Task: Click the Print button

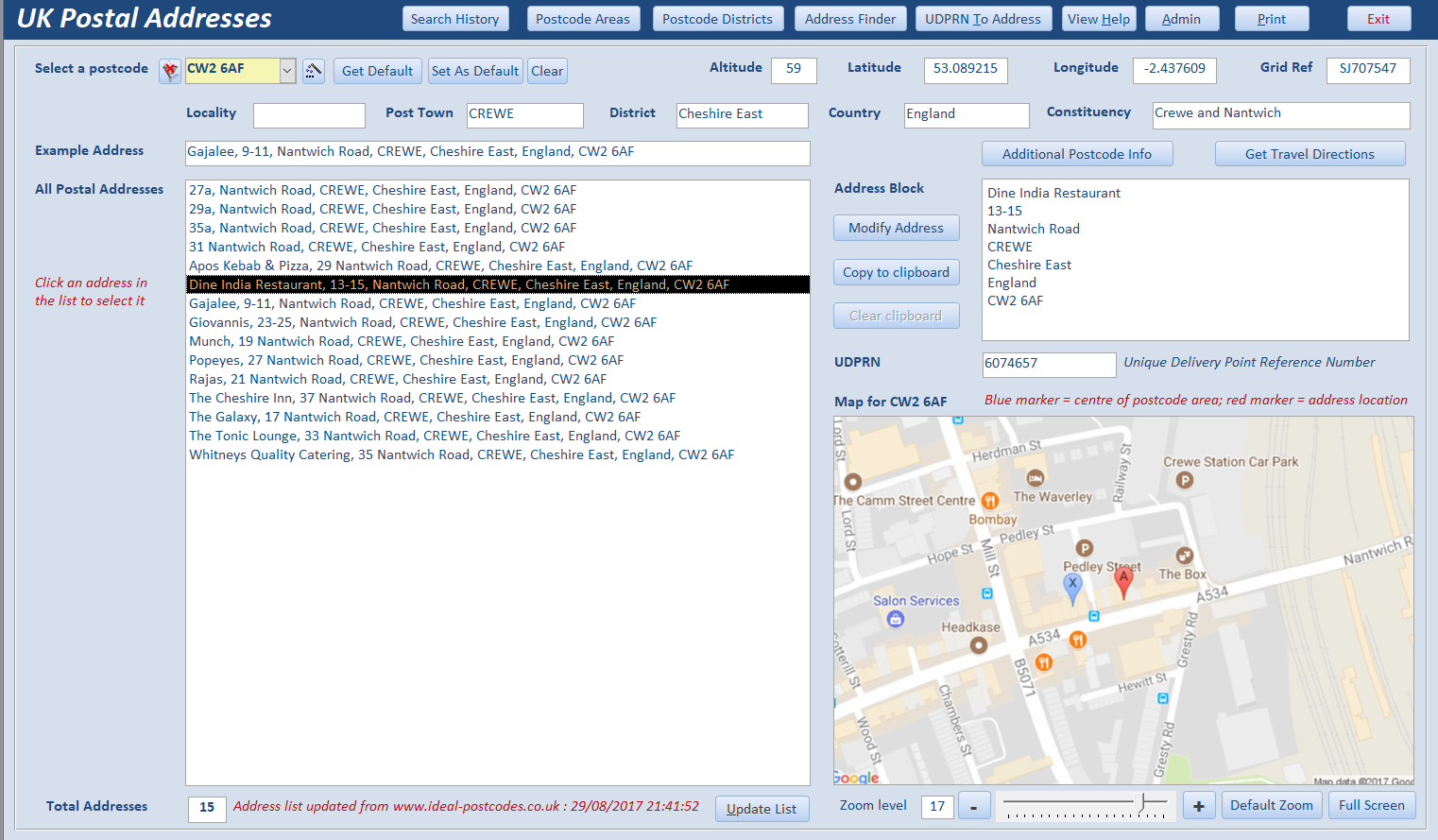Action: point(1272,19)
